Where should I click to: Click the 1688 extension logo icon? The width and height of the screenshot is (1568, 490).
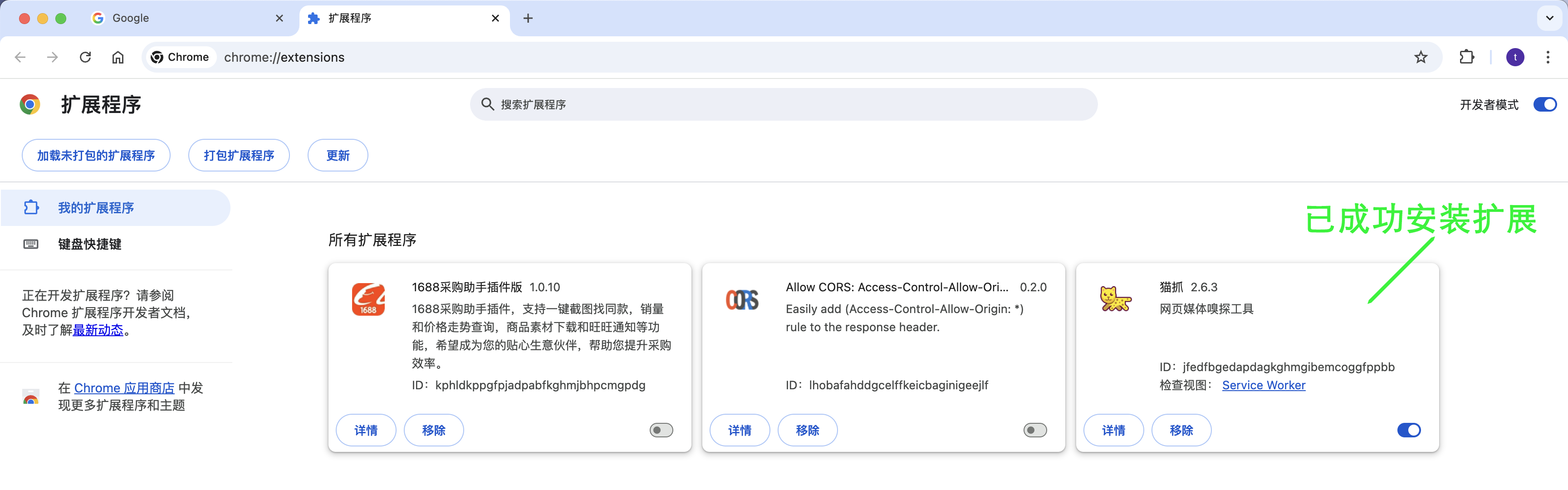(x=368, y=299)
